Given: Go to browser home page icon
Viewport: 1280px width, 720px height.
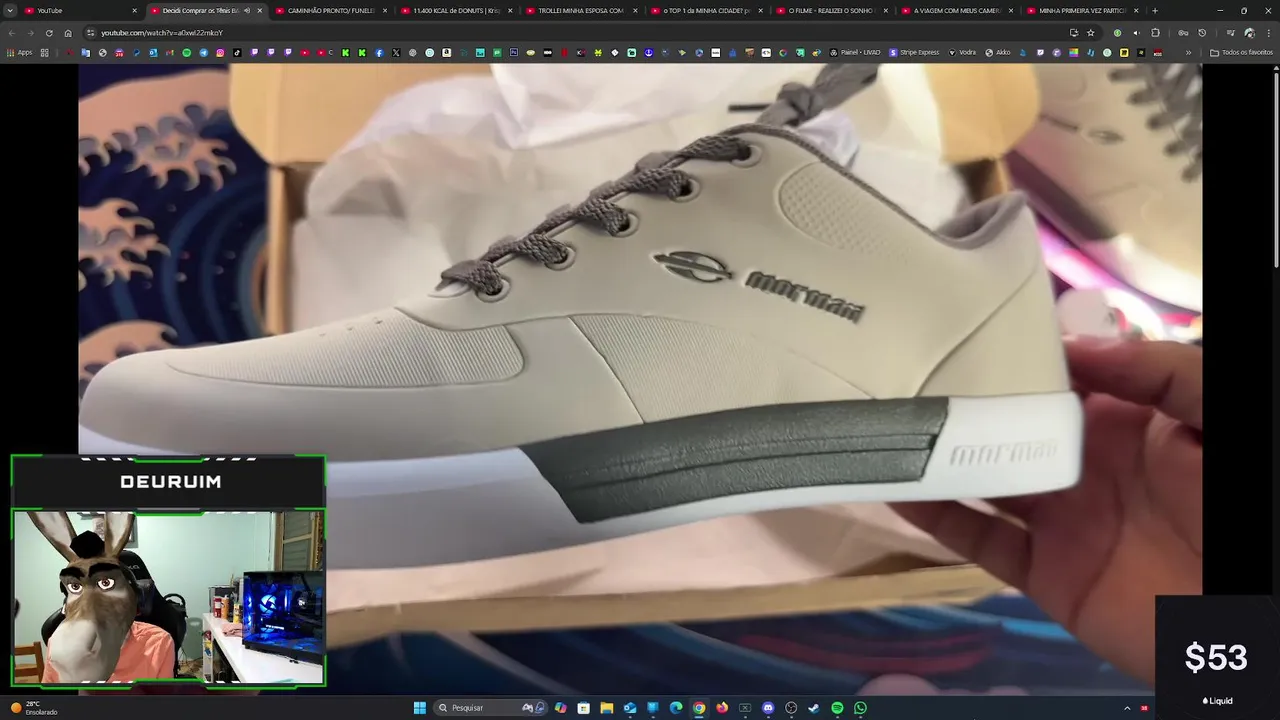Looking at the screenshot, I should tap(68, 32).
